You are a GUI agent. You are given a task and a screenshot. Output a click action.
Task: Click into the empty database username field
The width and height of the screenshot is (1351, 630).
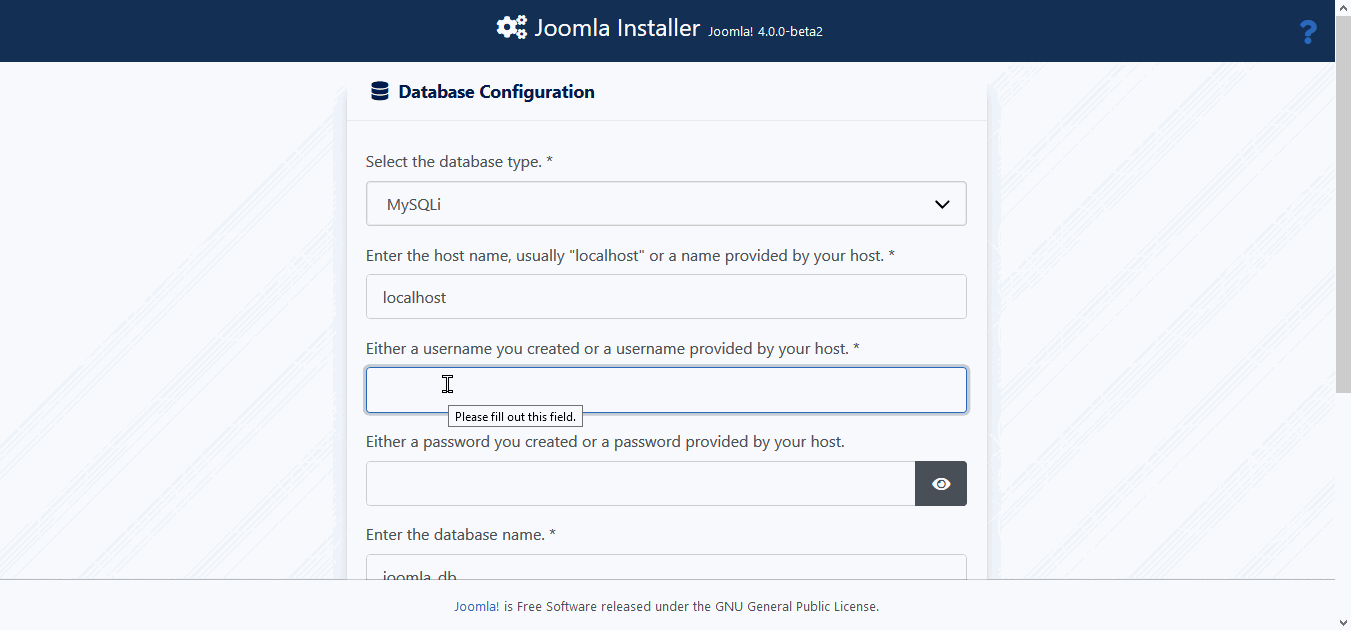coord(666,390)
